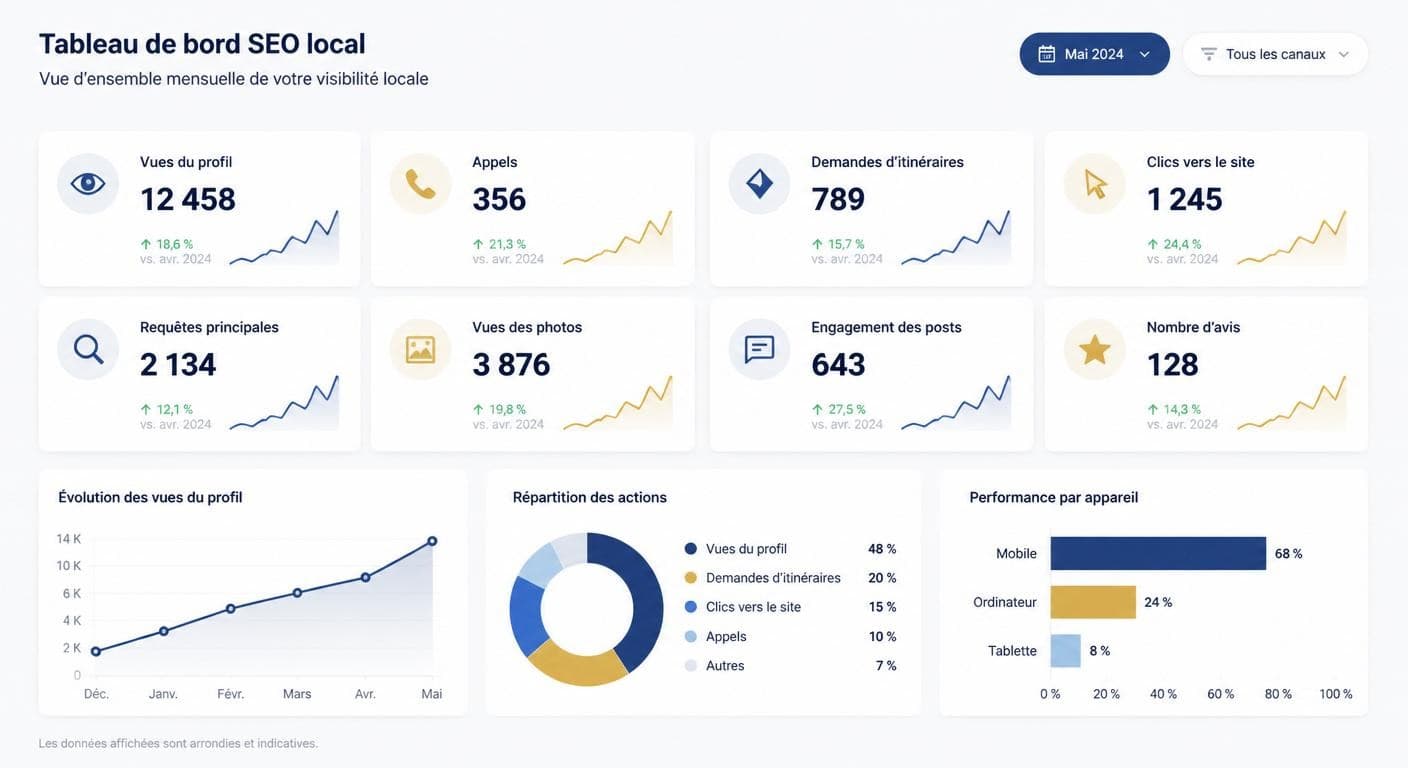The height and width of the screenshot is (768, 1408).
Task: Click the chat bubble icon for Engagement des posts
Action: click(759, 349)
